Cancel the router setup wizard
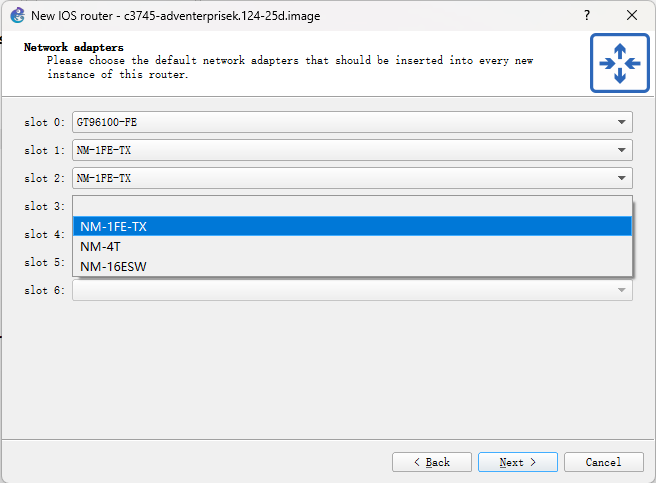The height and width of the screenshot is (483, 656). click(x=603, y=462)
